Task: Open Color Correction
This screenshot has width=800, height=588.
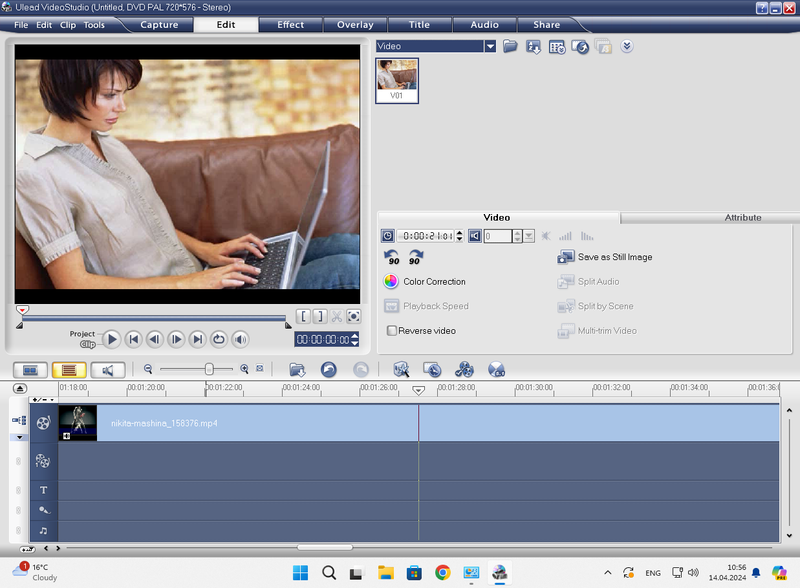Action: coord(424,281)
